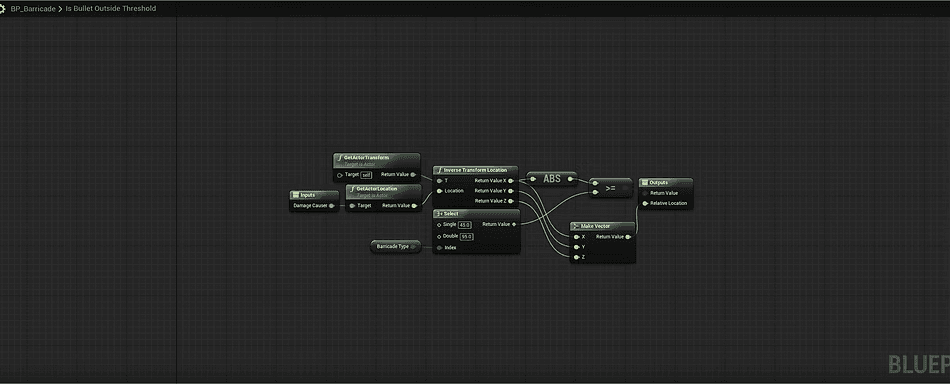950x384 pixels.
Task: Click the Barricade Type output pin
Action: (x=413, y=247)
